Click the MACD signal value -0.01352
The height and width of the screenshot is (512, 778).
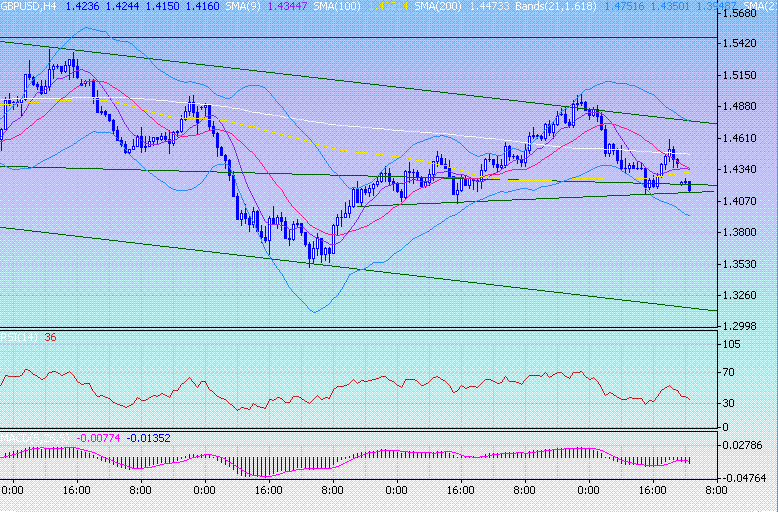[x=147, y=437]
